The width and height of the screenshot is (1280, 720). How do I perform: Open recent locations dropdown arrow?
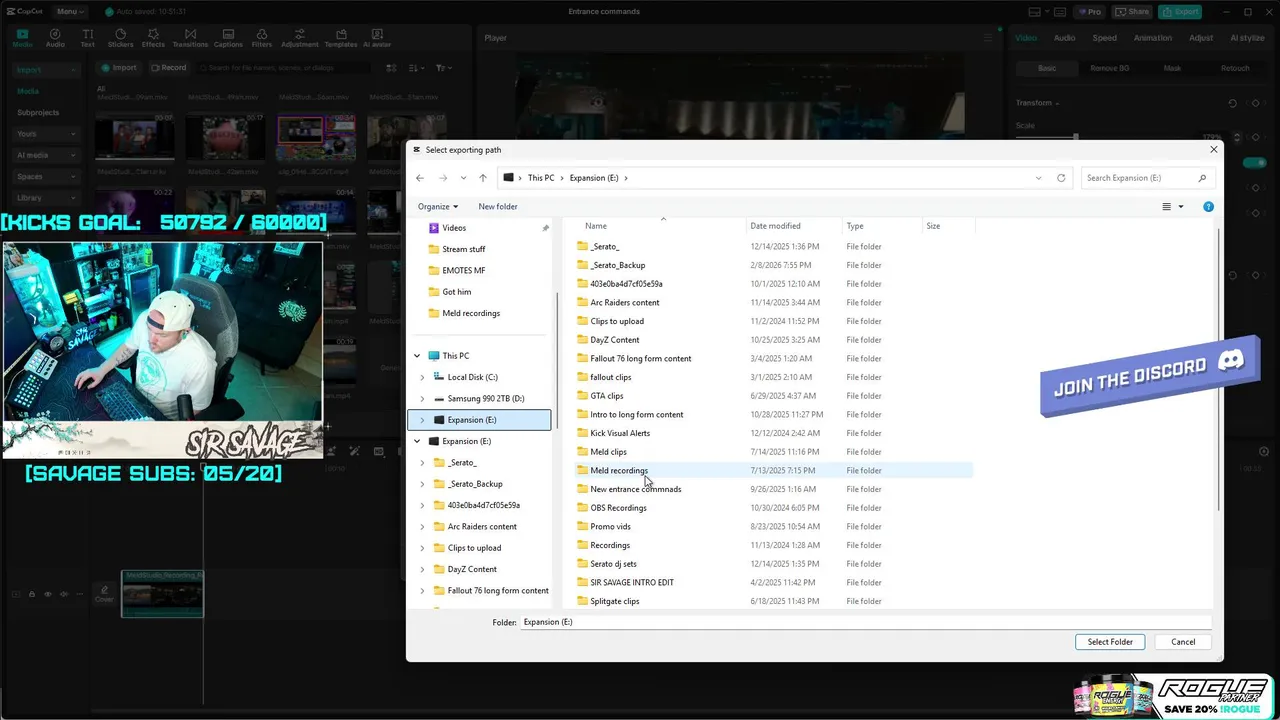pyautogui.click(x=463, y=178)
